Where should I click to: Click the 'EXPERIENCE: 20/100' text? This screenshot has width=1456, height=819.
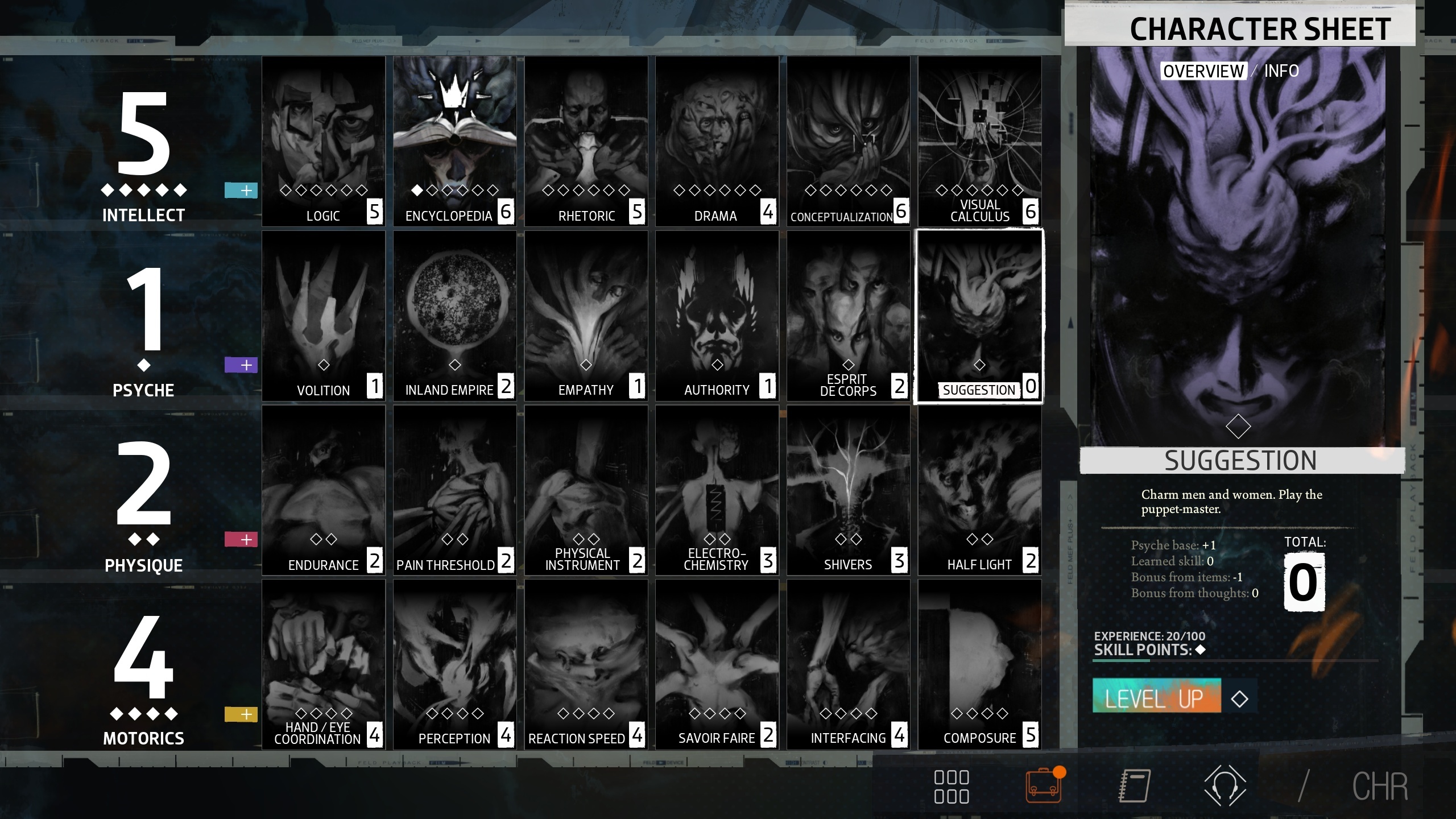[1149, 636]
